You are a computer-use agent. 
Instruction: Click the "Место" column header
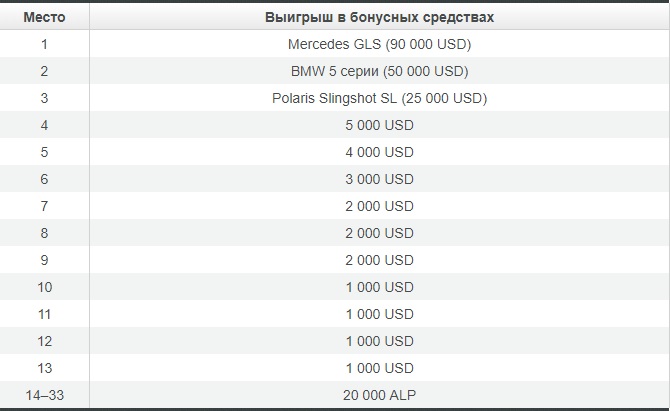[44, 17]
